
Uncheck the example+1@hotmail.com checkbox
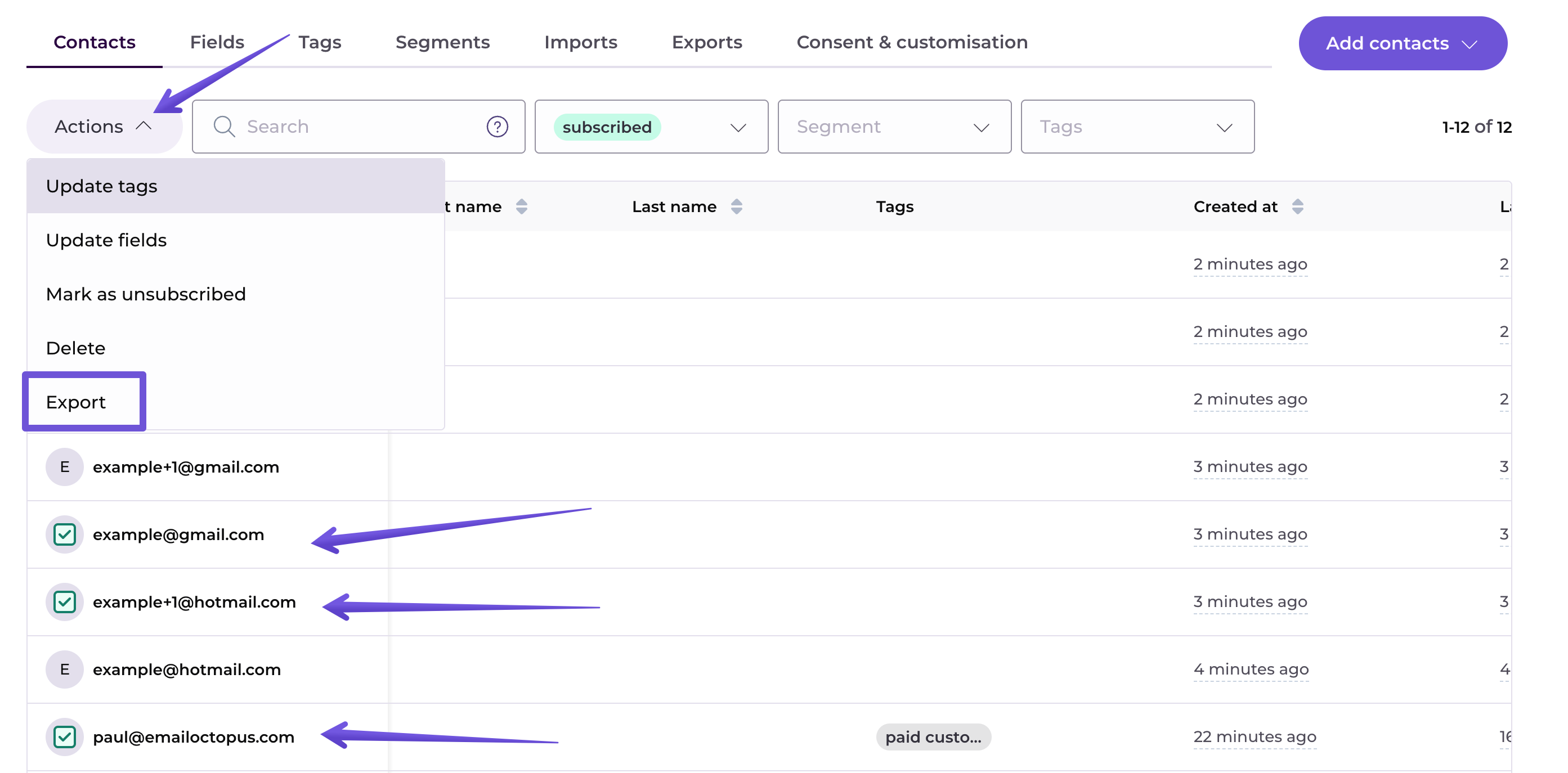65,602
